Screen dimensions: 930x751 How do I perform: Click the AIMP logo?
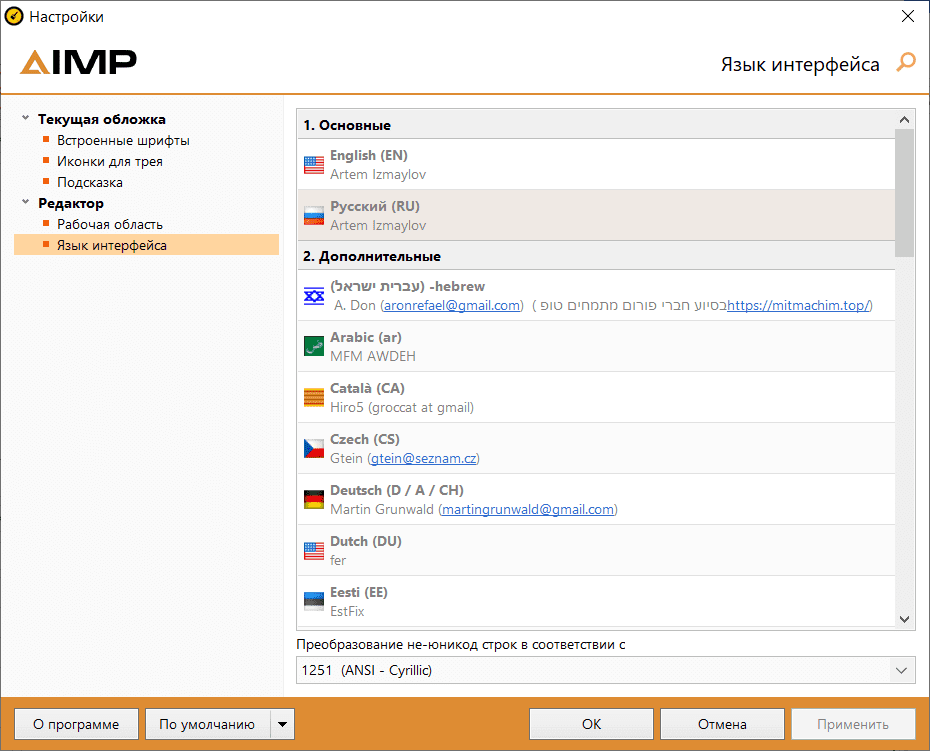(78, 62)
